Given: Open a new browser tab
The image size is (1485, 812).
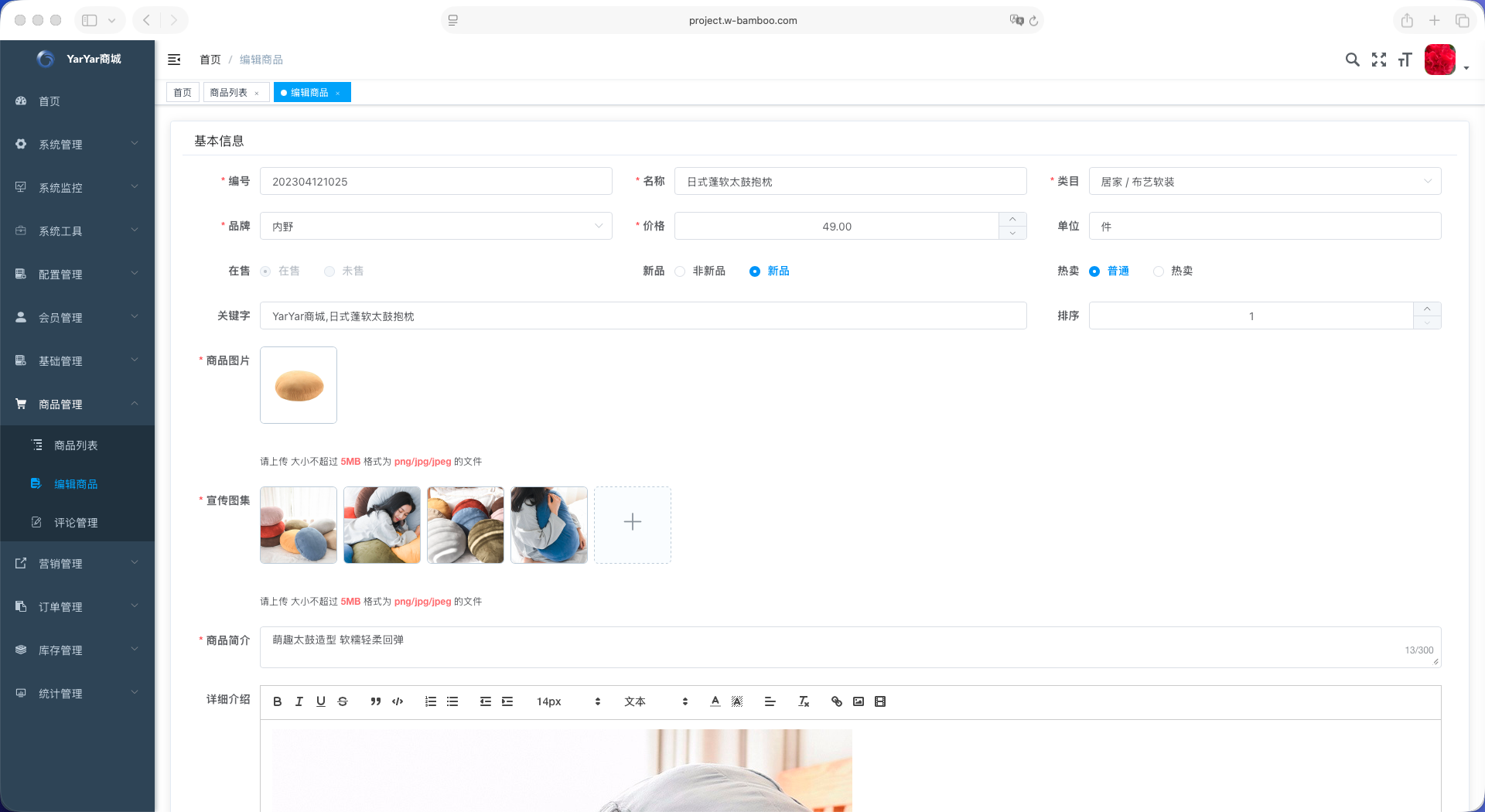Looking at the screenshot, I should (x=1435, y=21).
